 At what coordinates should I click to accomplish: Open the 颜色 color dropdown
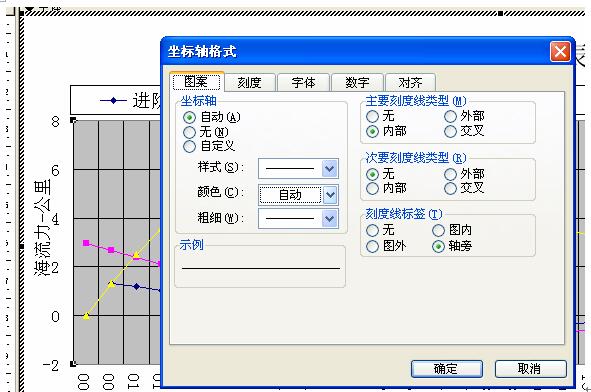[330, 195]
